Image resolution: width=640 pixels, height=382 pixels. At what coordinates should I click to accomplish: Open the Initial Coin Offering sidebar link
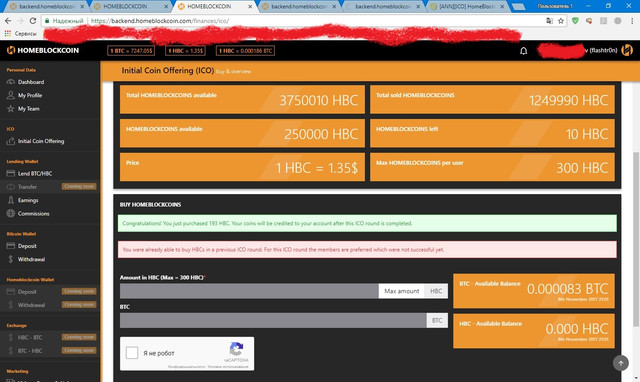[x=41, y=141]
